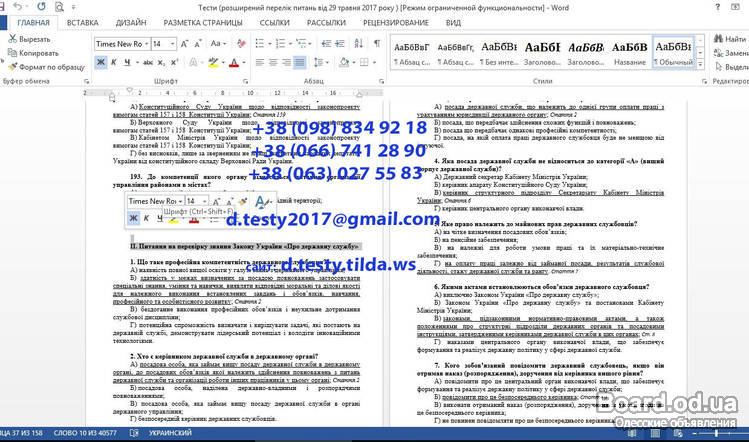Toggle subscript x₂ formatting
749x442 pixels.
click(161, 62)
